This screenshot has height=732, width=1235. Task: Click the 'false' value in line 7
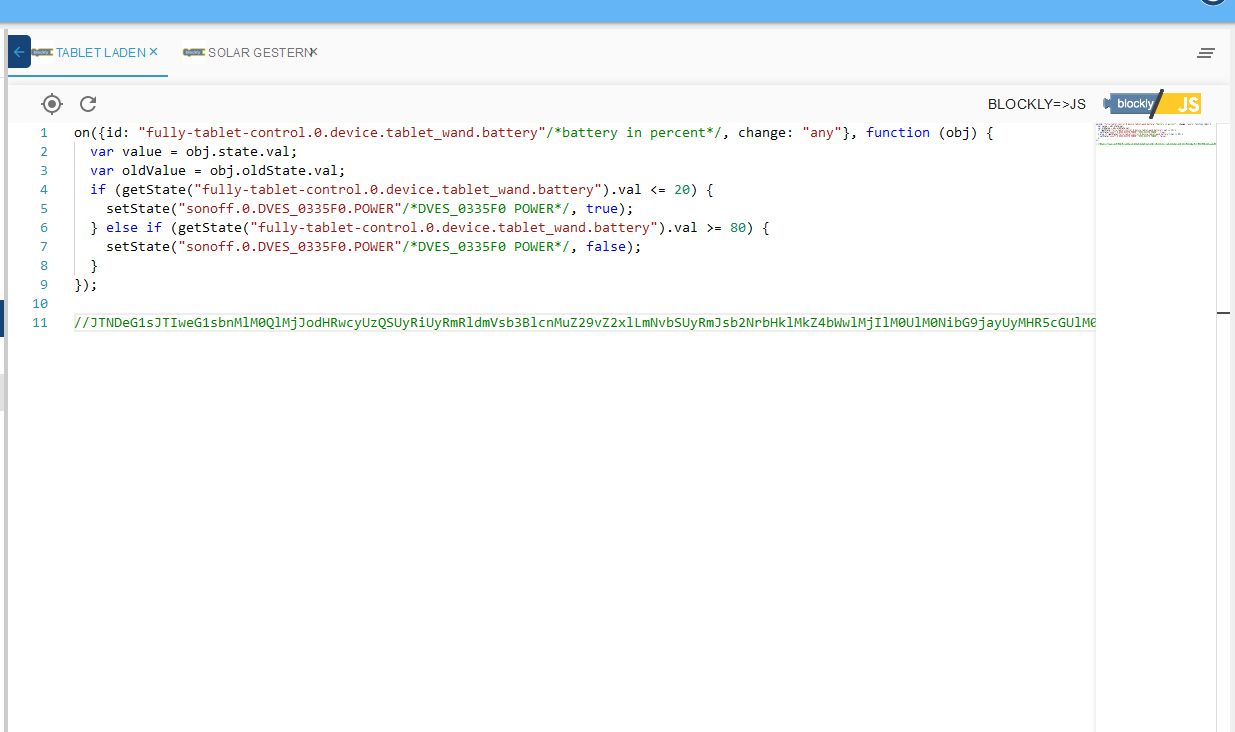click(x=606, y=247)
